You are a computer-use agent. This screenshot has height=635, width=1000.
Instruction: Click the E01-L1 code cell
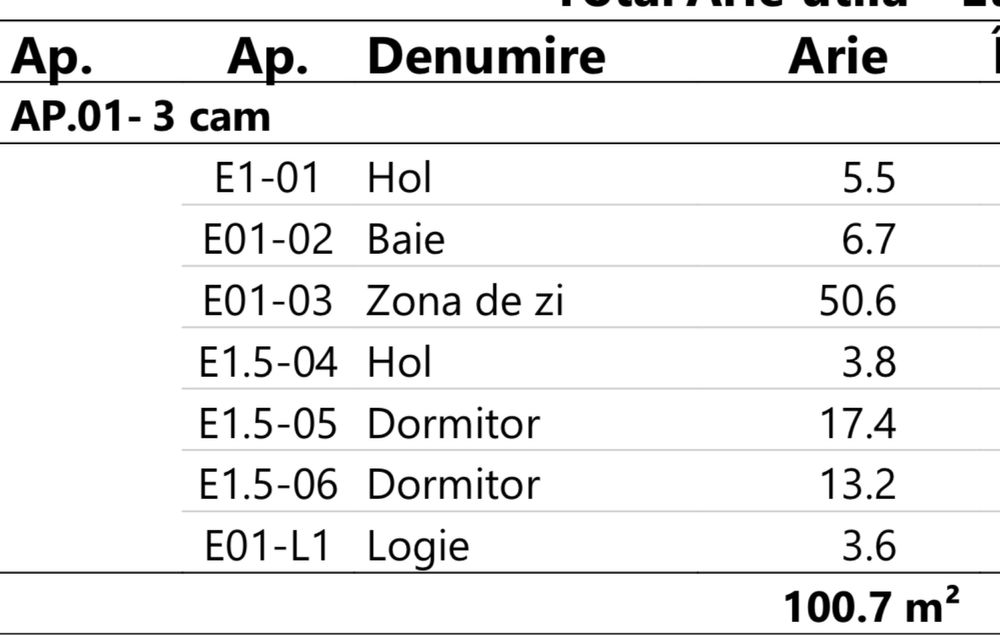tap(267, 546)
